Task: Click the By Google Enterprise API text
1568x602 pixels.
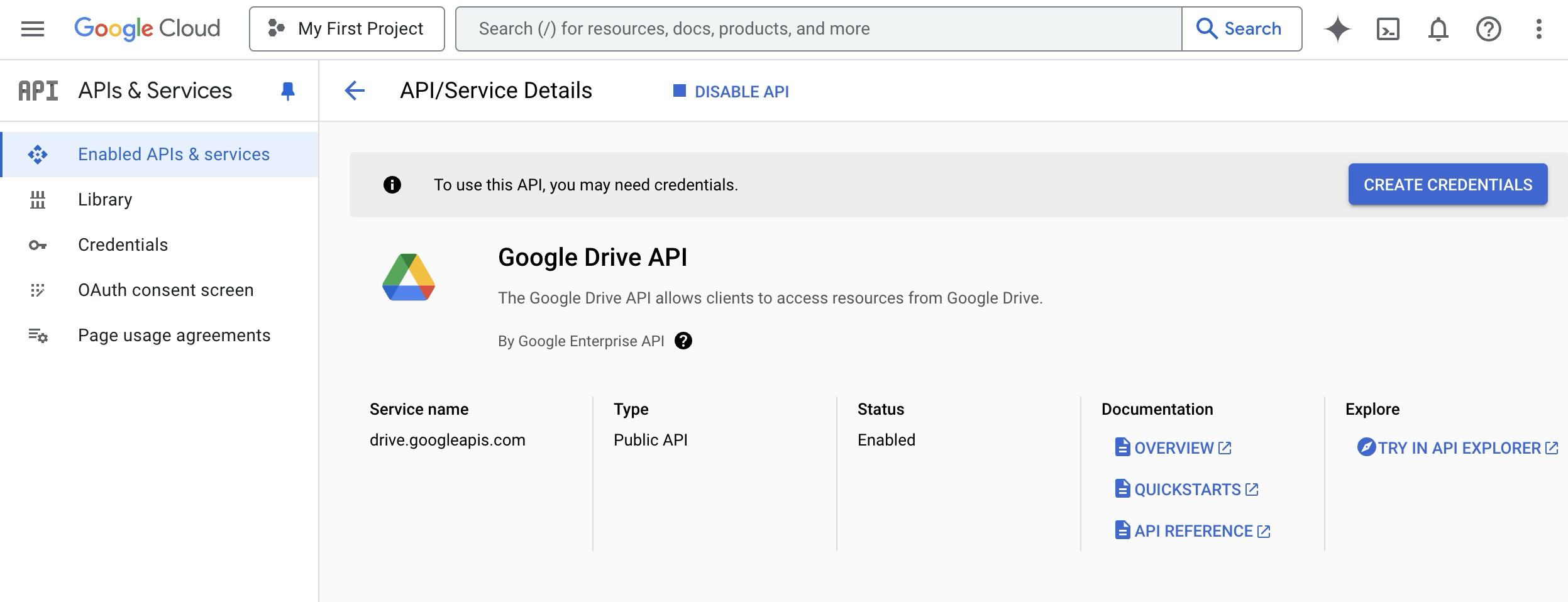Action: click(581, 341)
